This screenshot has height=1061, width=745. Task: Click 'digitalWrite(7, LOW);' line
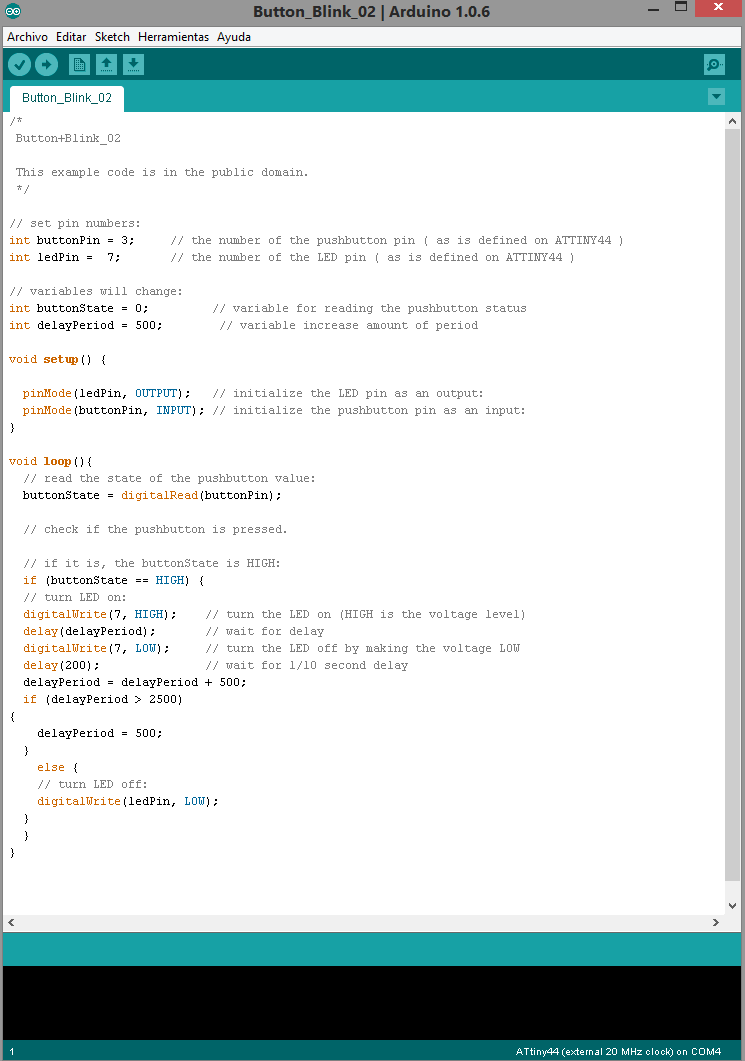(x=96, y=648)
